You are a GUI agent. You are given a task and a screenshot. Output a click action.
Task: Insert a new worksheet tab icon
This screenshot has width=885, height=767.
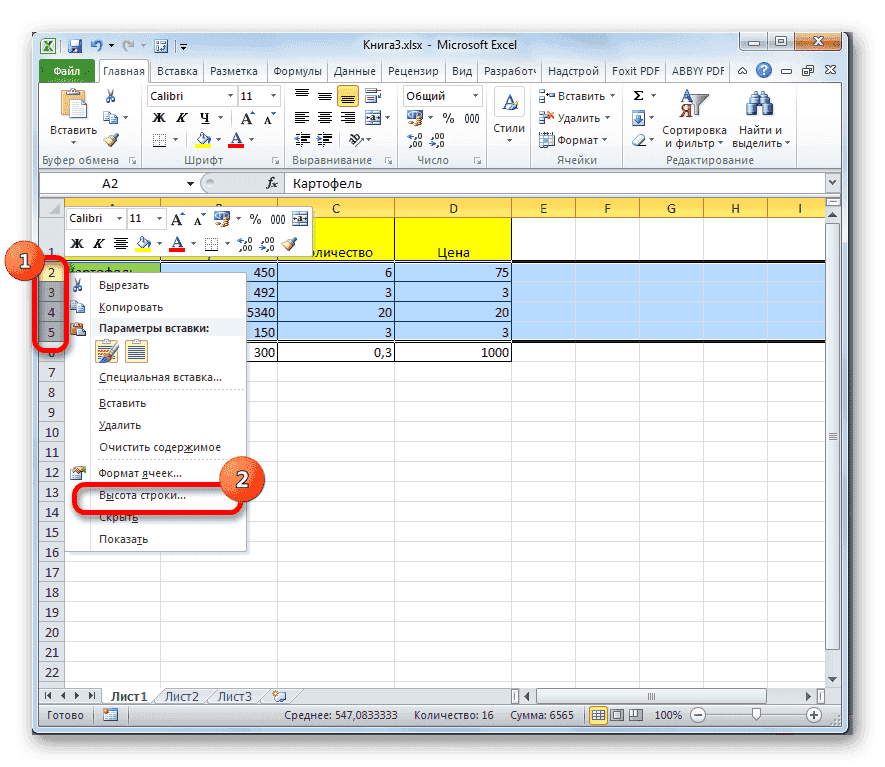click(x=279, y=696)
